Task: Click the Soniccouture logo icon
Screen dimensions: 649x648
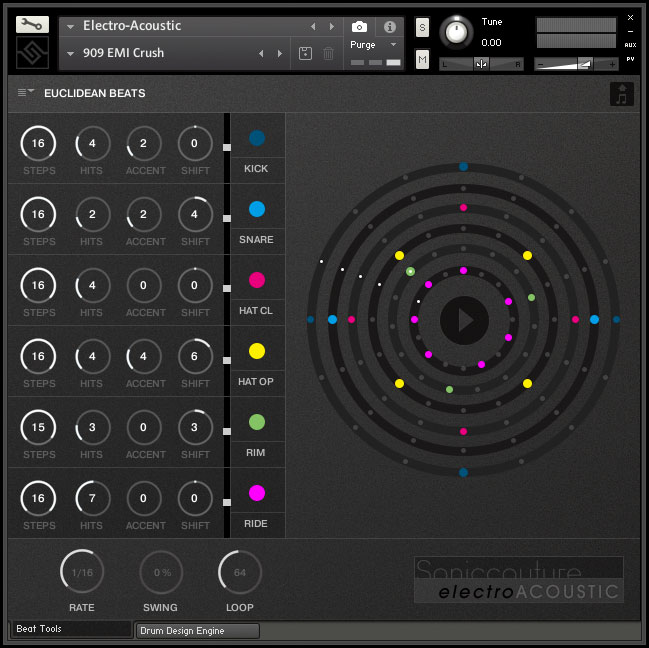Action: [32, 53]
